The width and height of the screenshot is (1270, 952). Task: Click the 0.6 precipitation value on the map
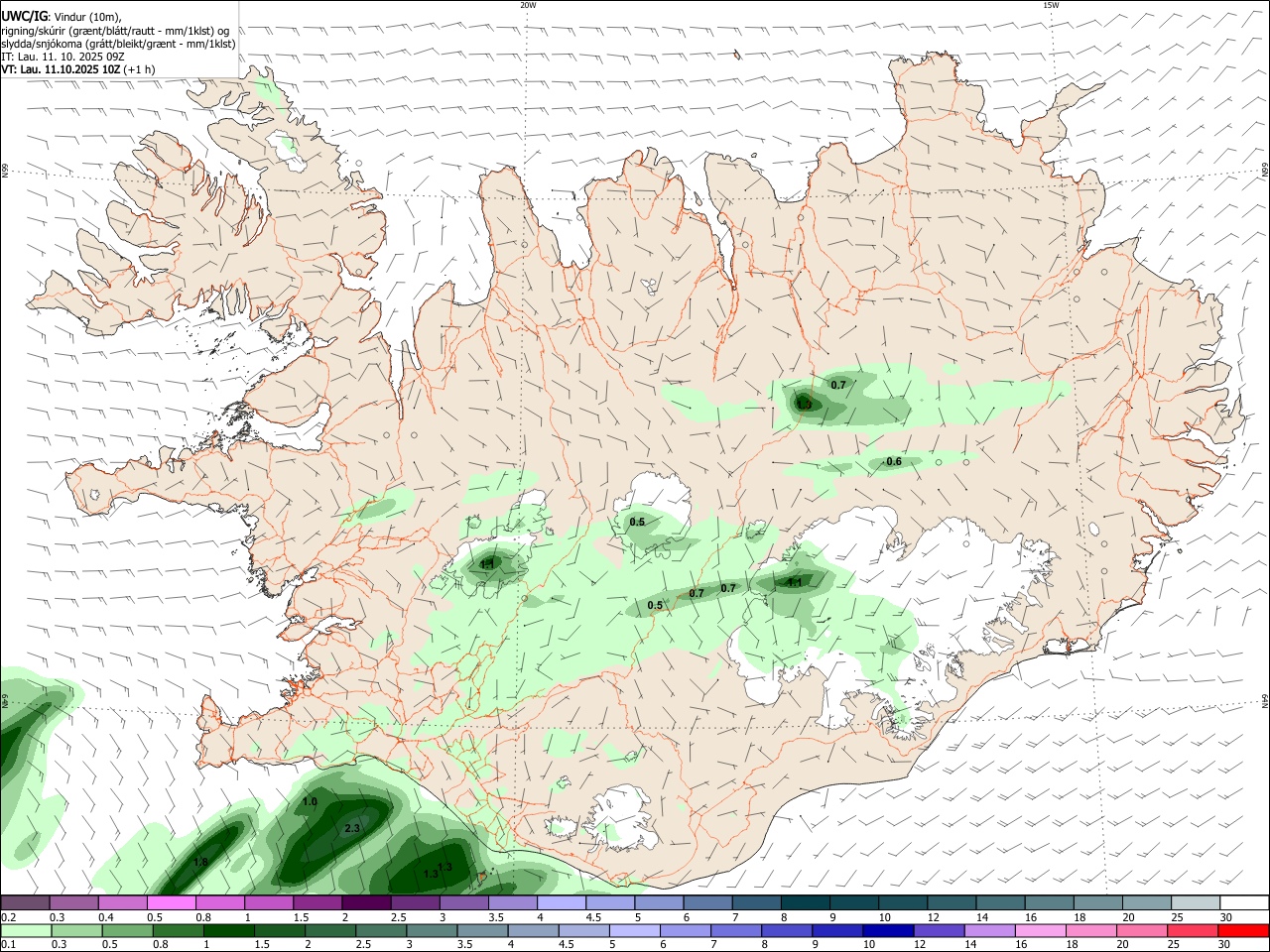click(893, 462)
